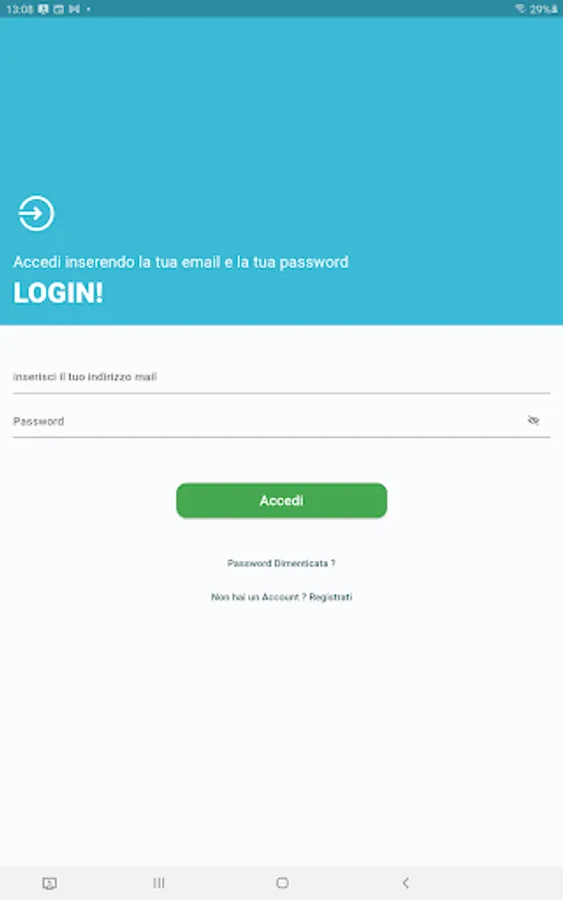Tap the screen icon left of recents
This screenshot has height=900, width=563.
pos(49,883)
